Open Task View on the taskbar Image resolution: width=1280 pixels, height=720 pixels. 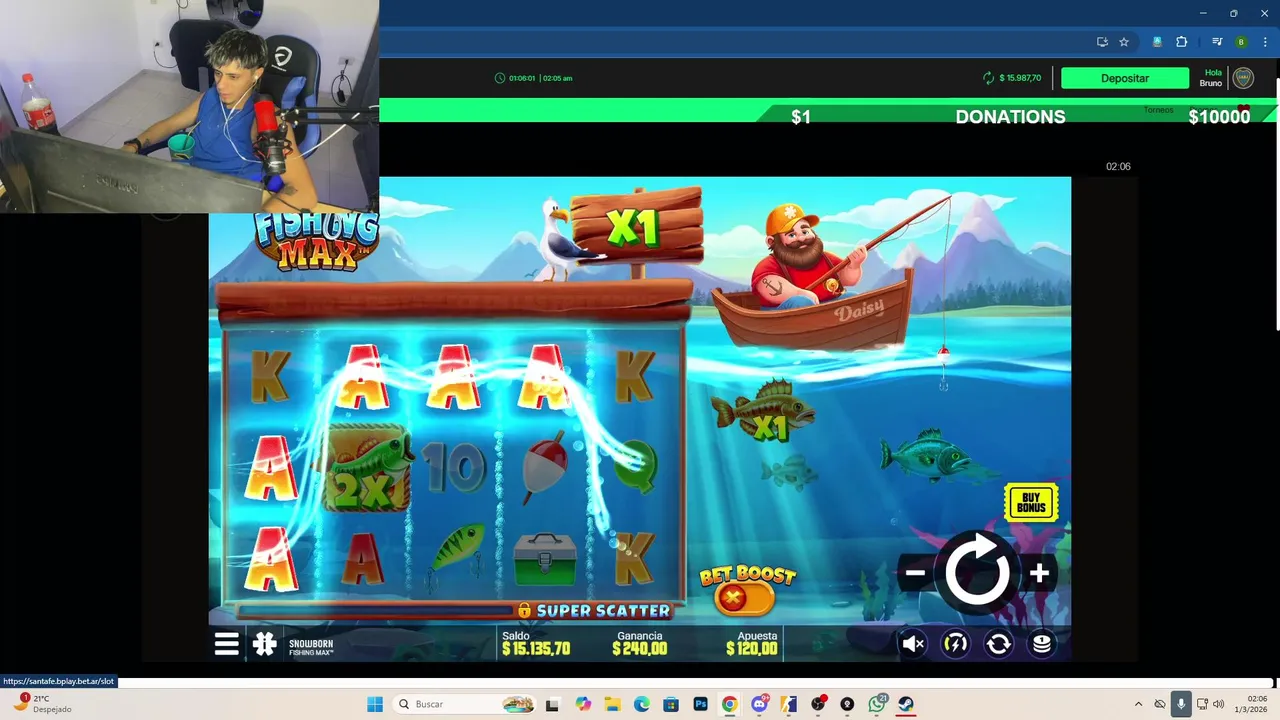pos(552,704)
